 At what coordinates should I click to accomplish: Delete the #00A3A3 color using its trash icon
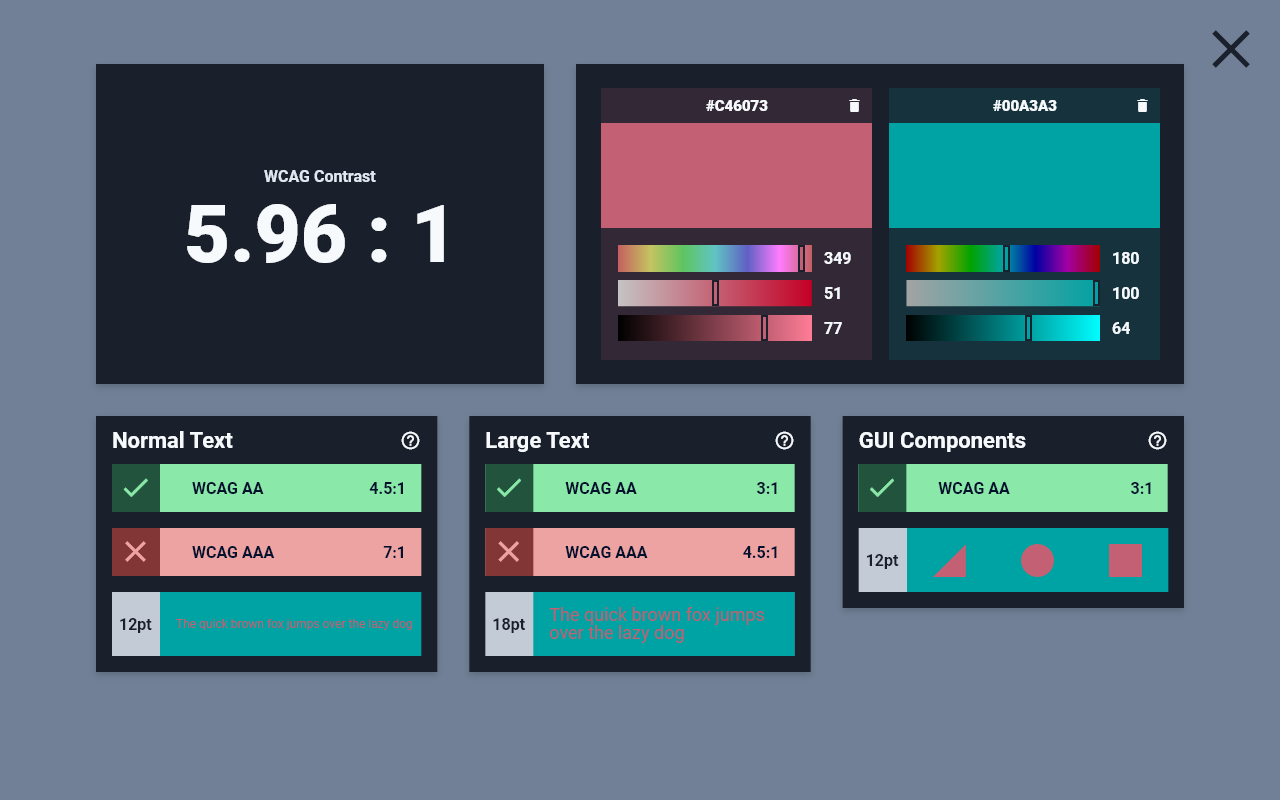click(x=1142, y=104)
